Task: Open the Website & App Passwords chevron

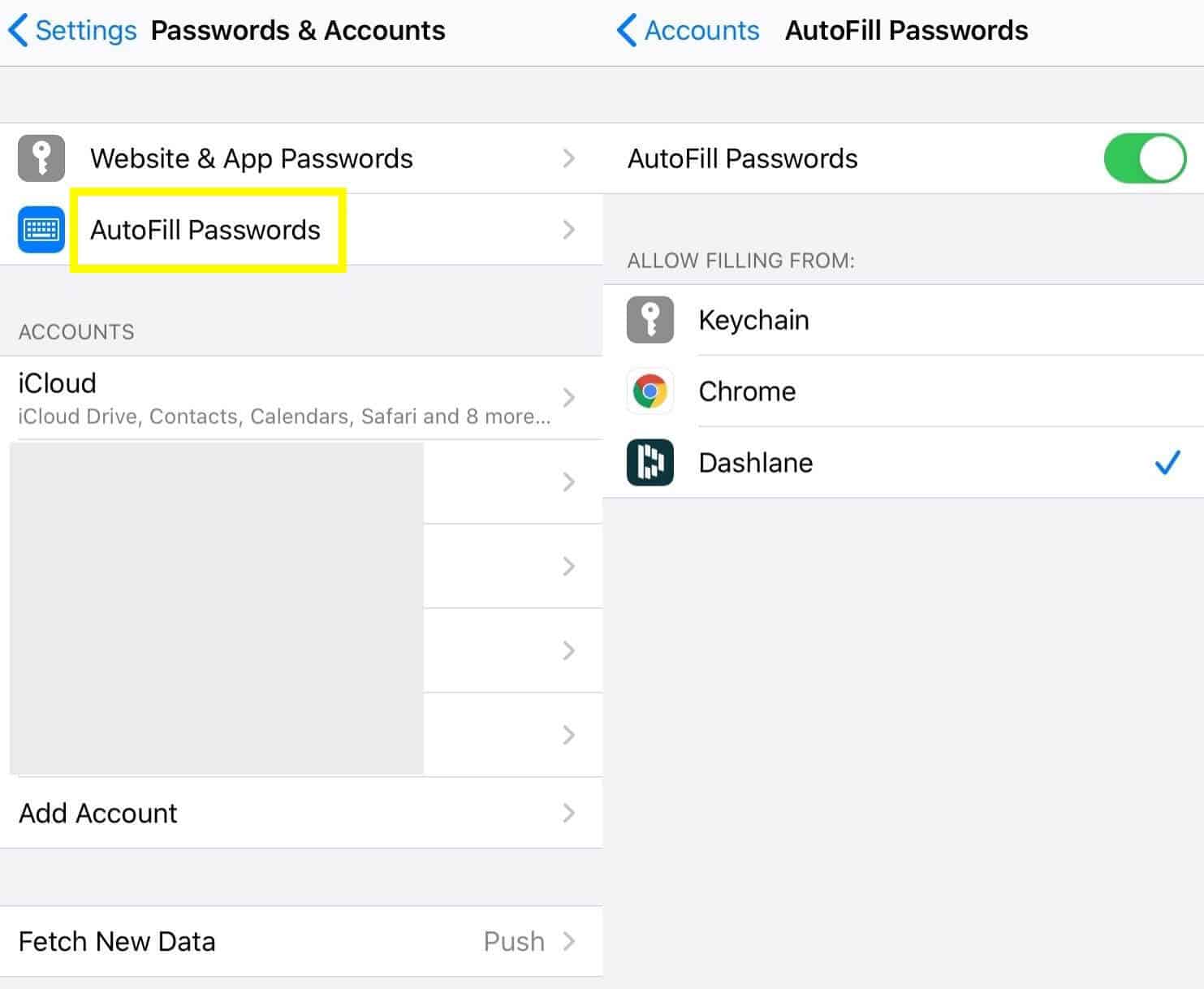Action: click(x=569, y=158)
